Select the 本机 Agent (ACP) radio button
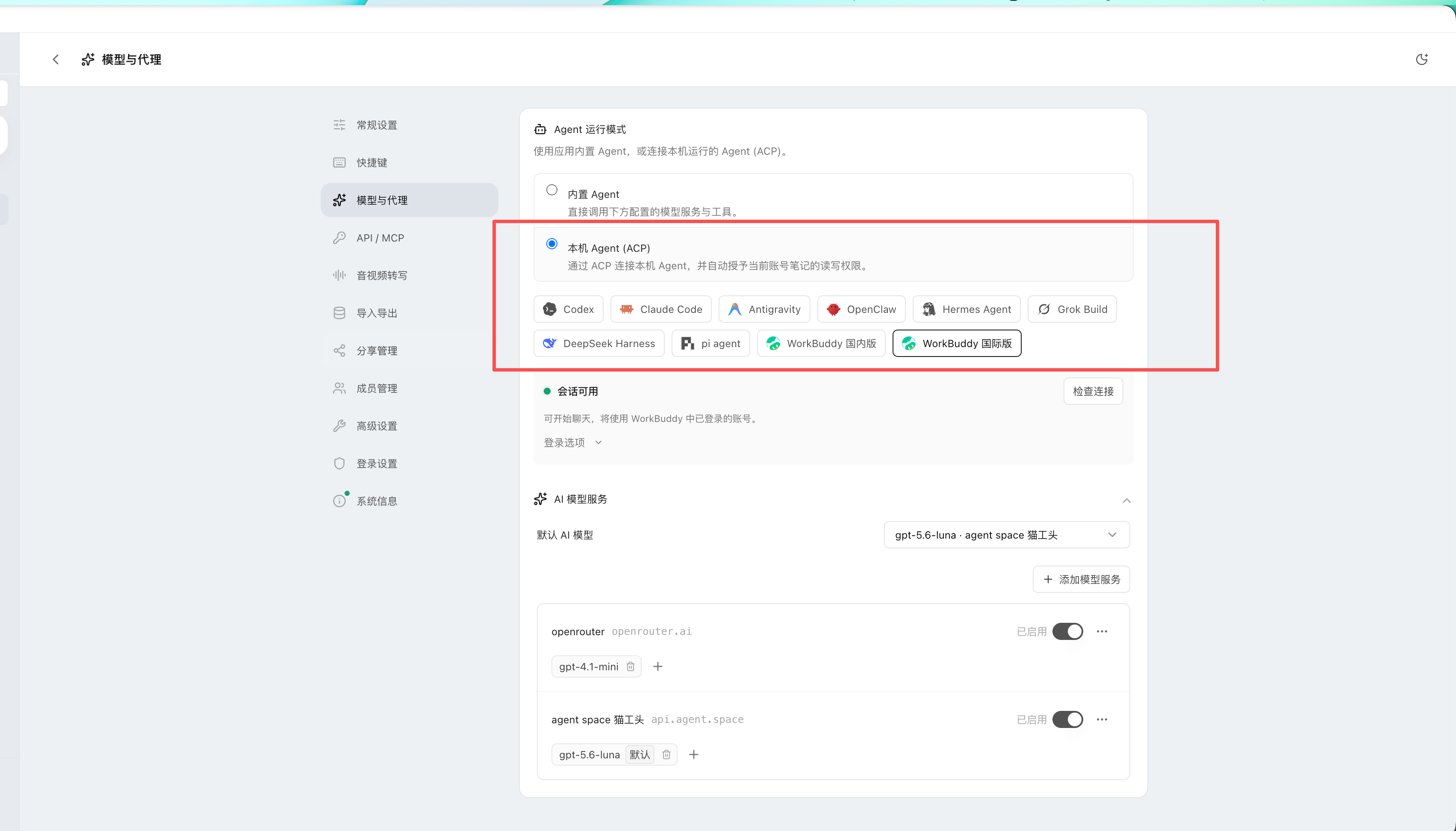 pyautogui.click(x=551, y=244)
